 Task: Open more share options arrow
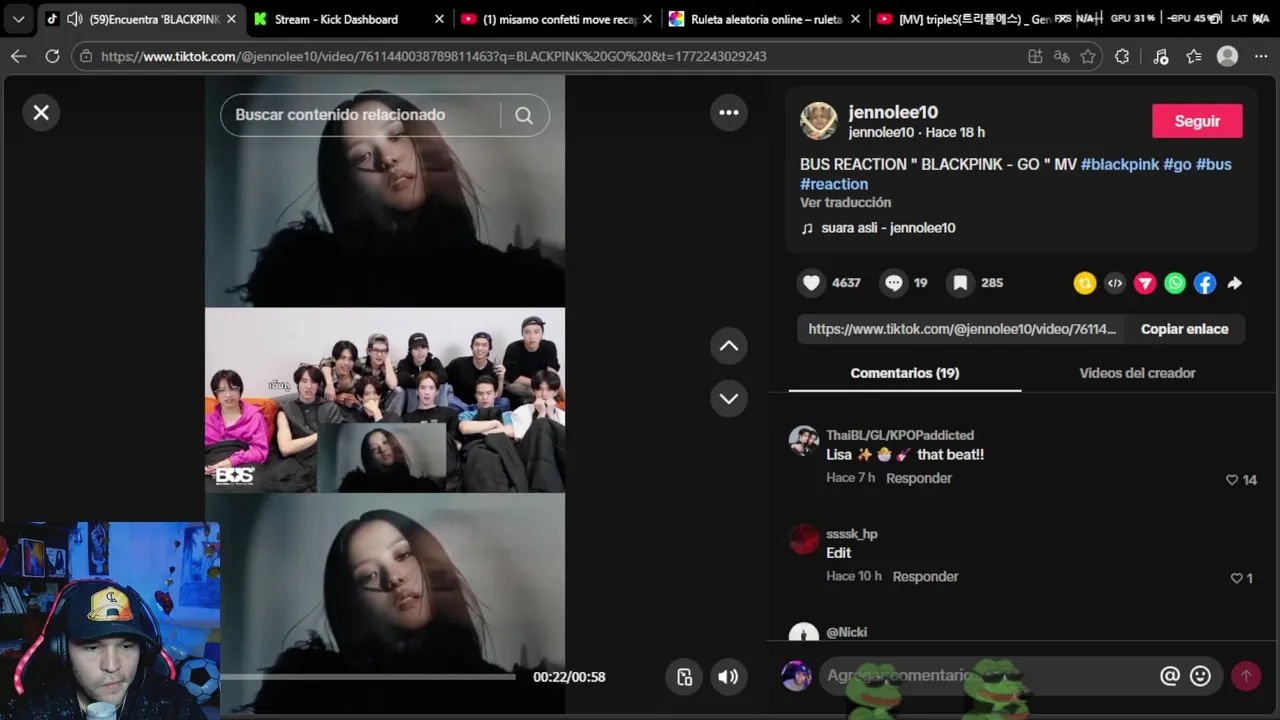coord(1235,283)
